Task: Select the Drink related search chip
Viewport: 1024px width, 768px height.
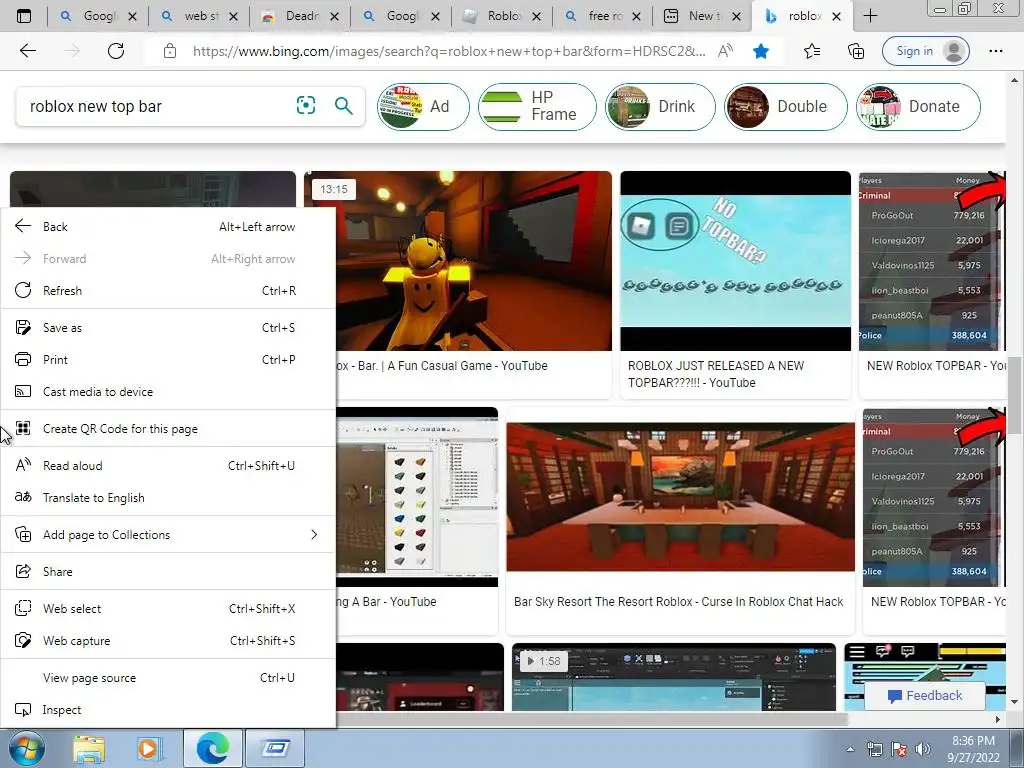Action: pos(660,106)
